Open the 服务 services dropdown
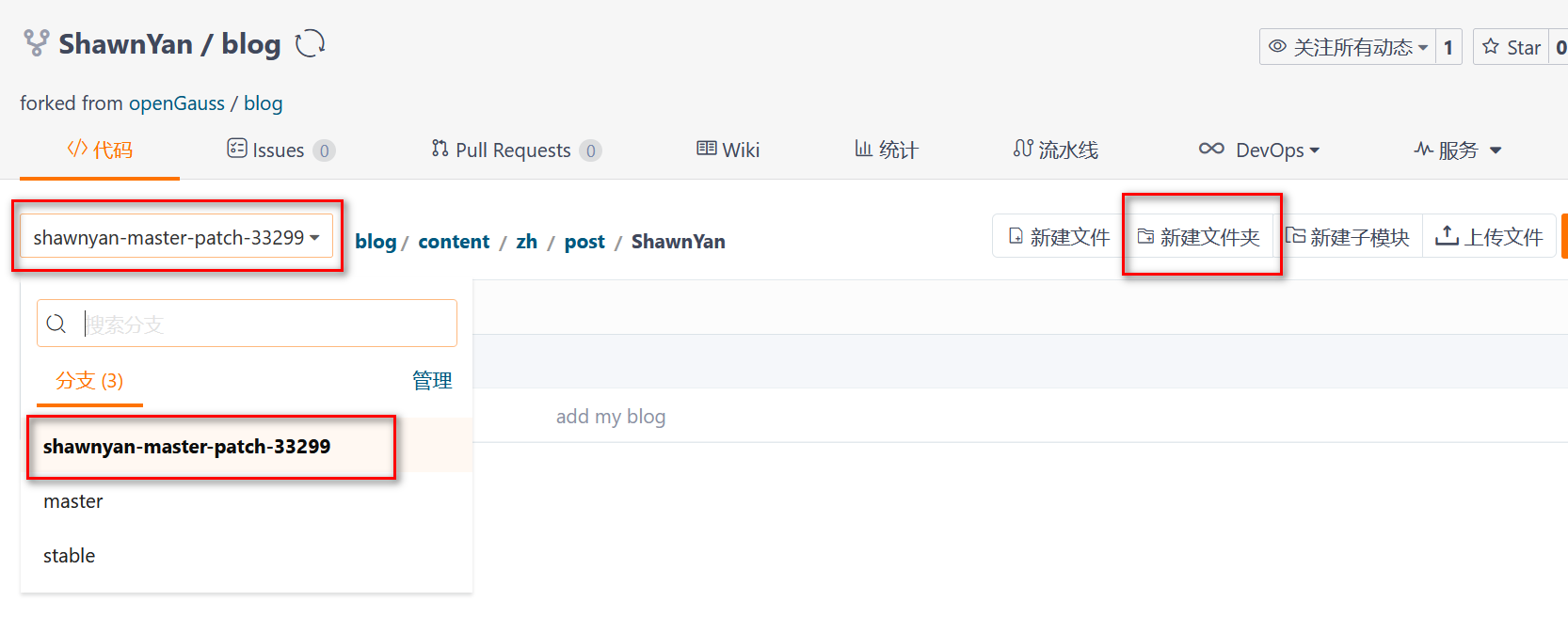 pos(1458,150)
